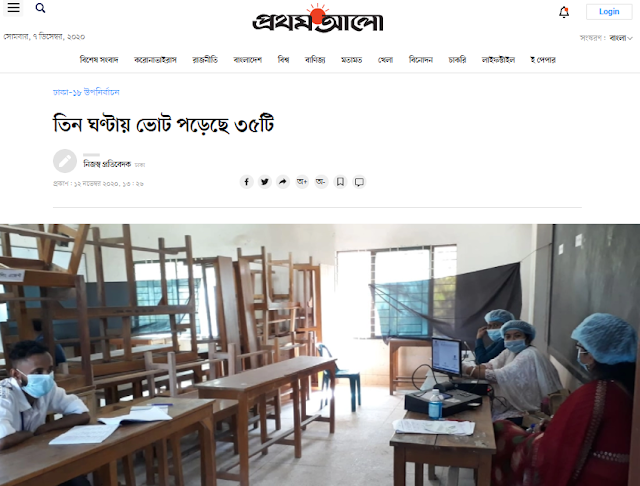Click the Login button

609,12
